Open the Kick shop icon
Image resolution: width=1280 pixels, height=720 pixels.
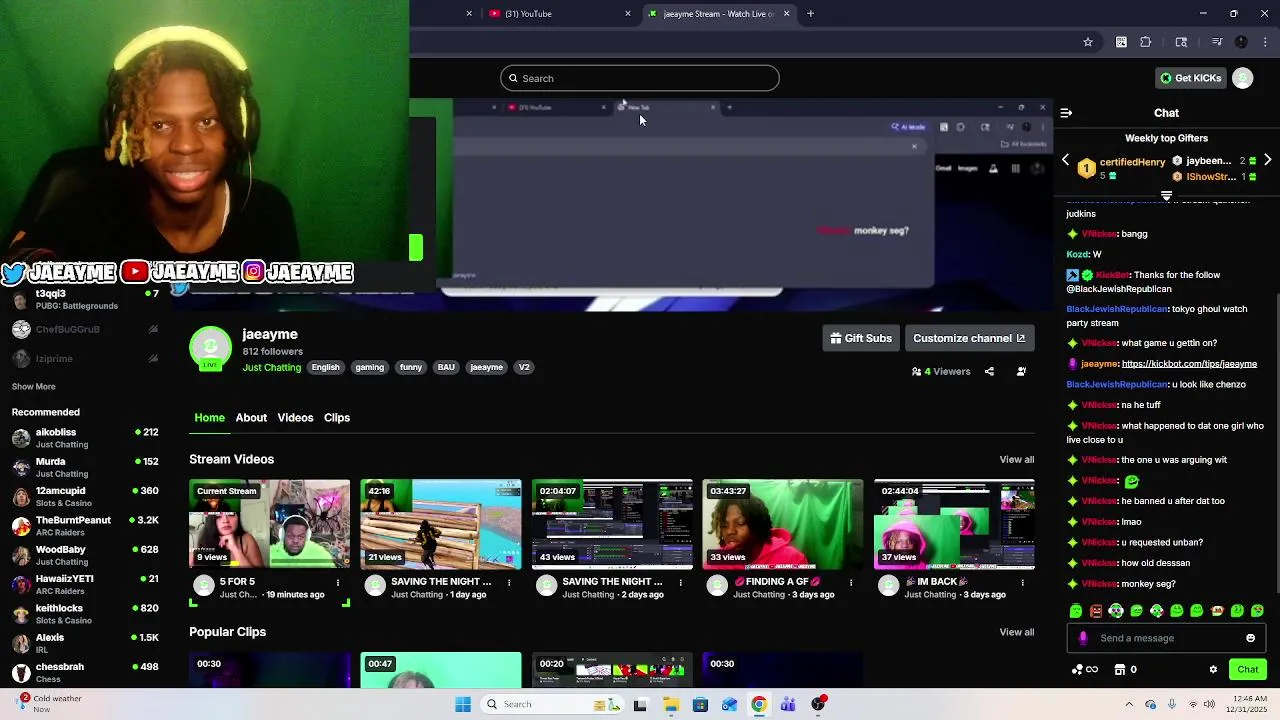click(1120, 670)
